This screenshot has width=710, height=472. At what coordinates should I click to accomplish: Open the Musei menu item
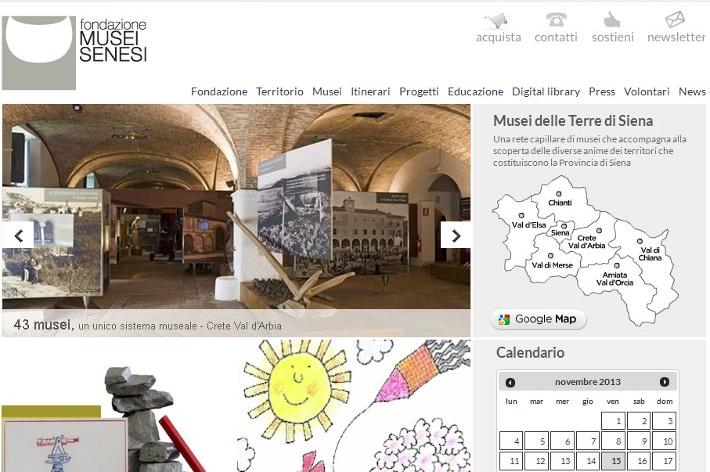point(326,91)
